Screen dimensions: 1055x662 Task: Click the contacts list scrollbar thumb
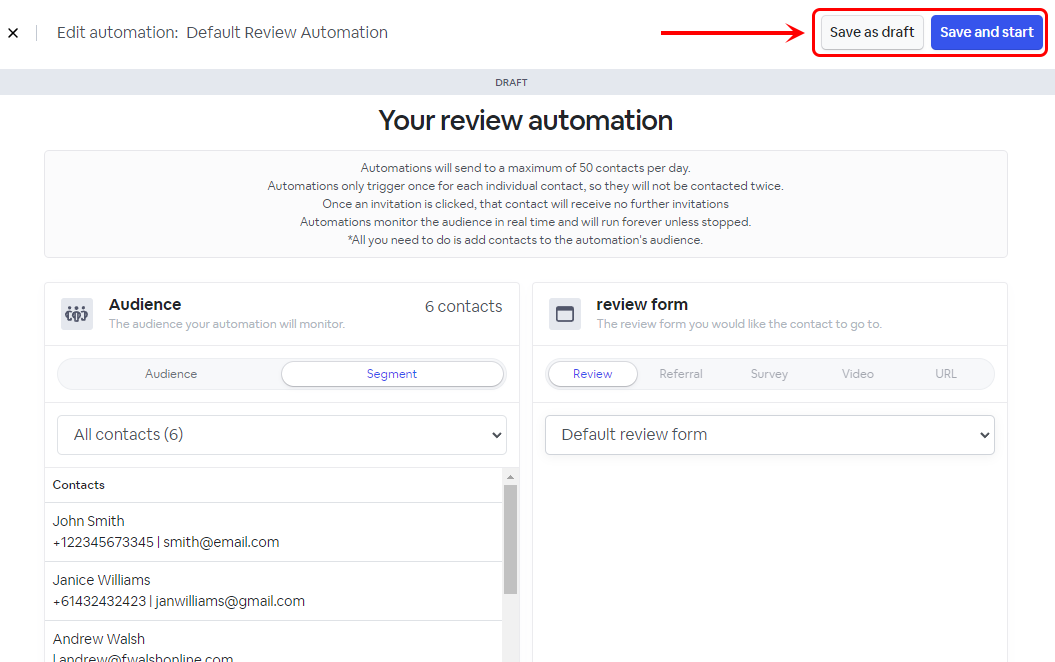(510, 538)
